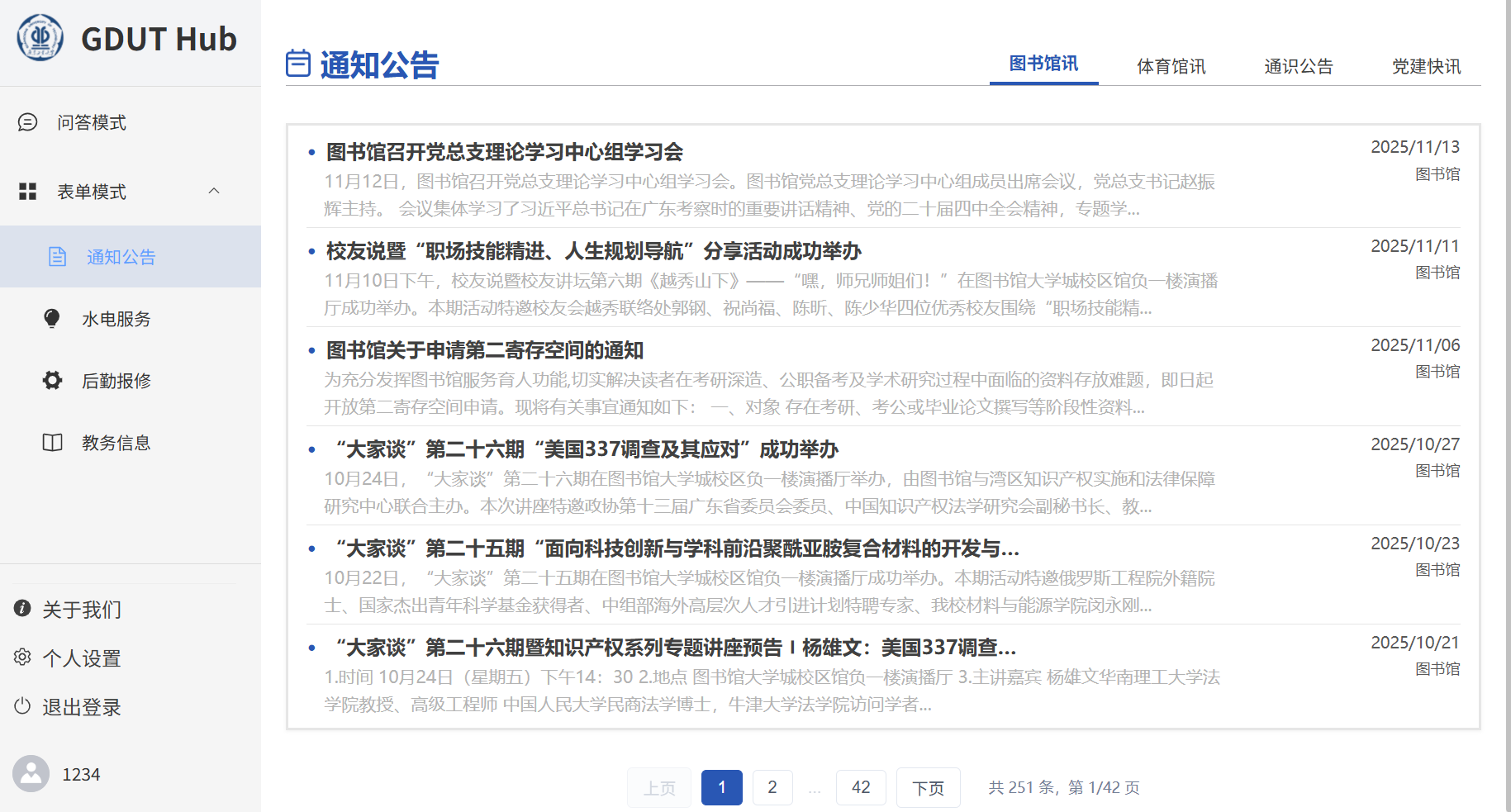Switch to the 体育馆讯 tab

(x=1171, y=66)
